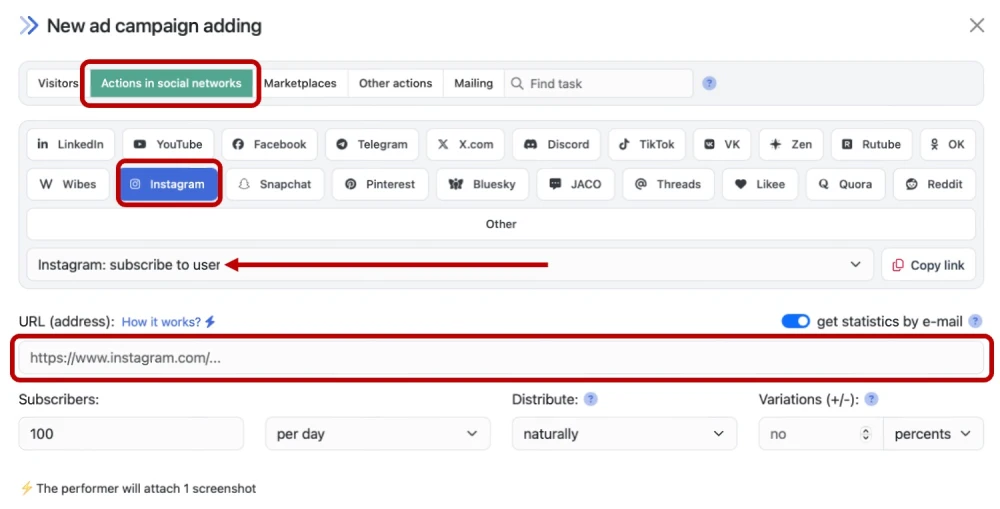Select the Discord network button
The width and height of the screenshot is (1000, 509).
coord(556,144)
